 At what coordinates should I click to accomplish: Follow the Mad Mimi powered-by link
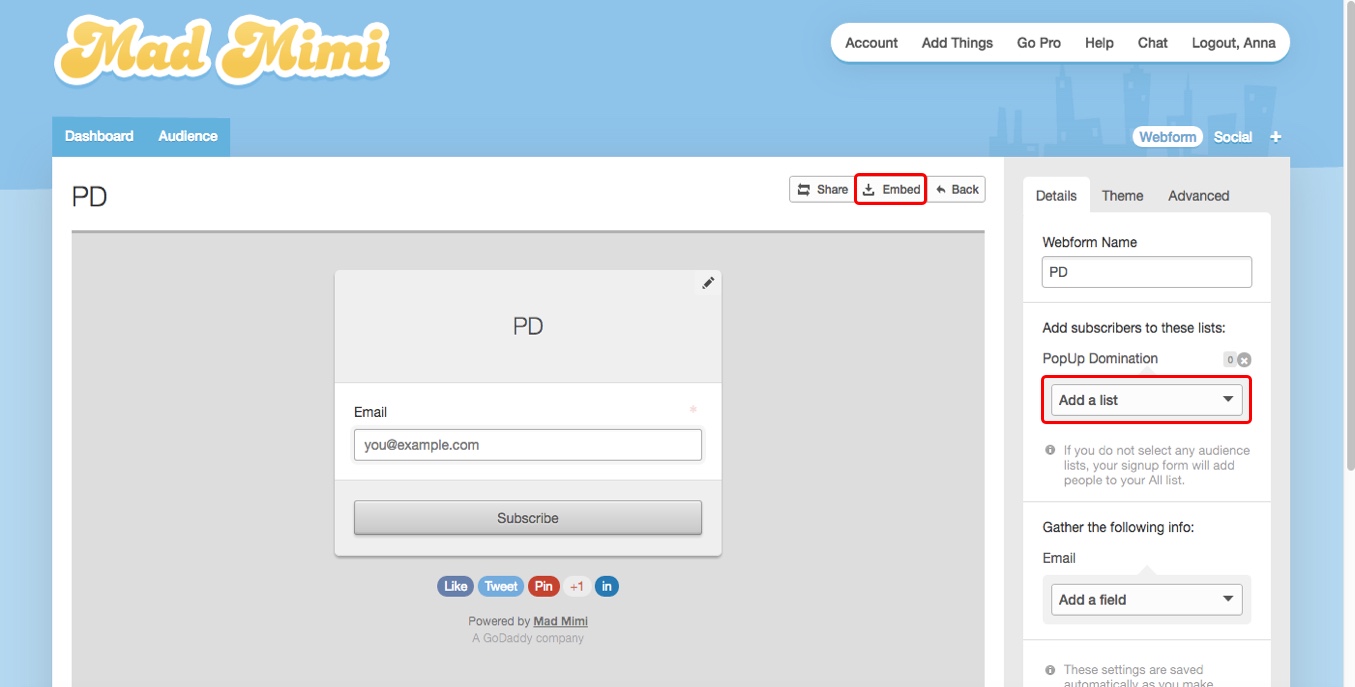tap(560, 621)
